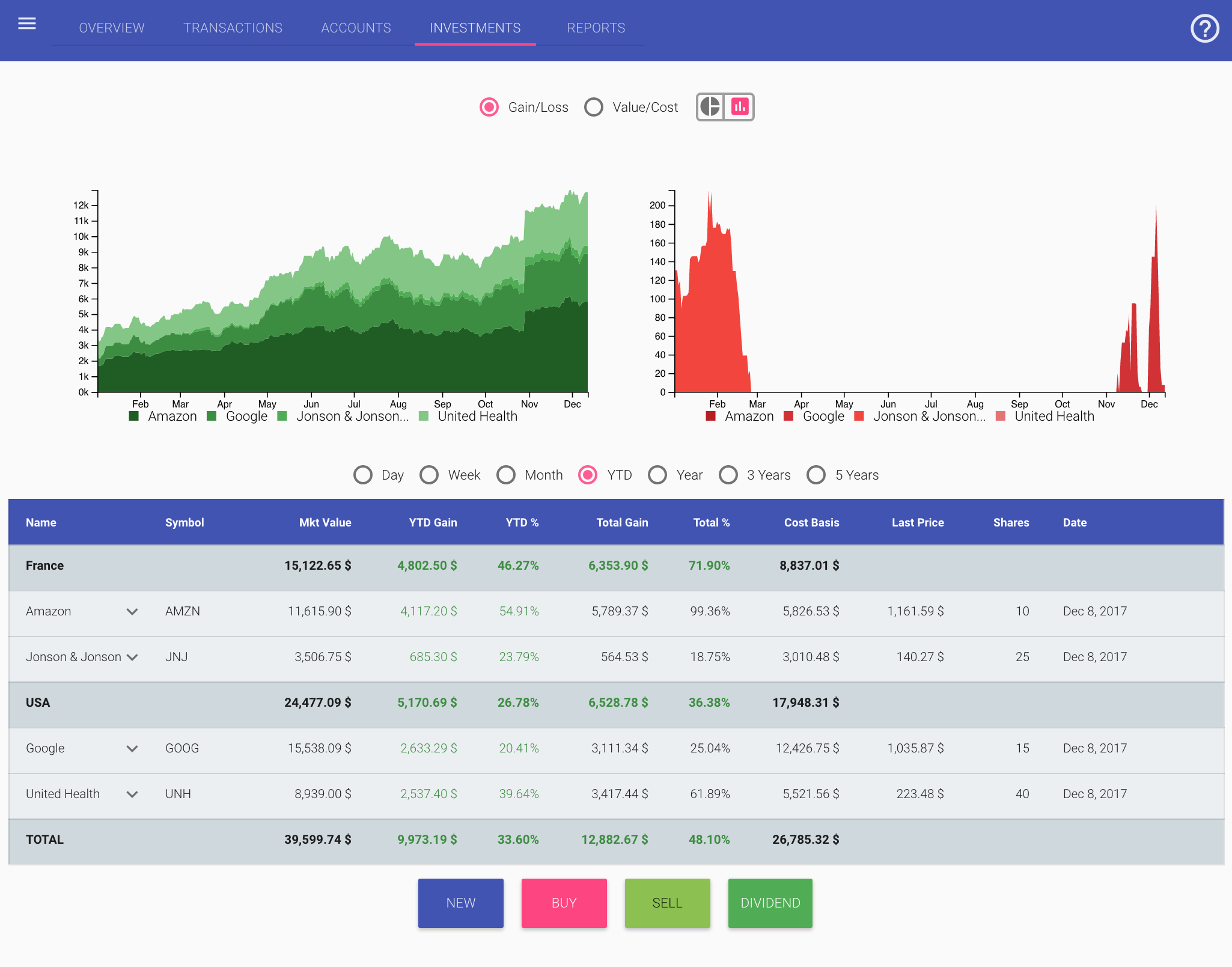Switch to the REPORTS tab
This screenshot has height=967, width=1232.
click(596, 28)
